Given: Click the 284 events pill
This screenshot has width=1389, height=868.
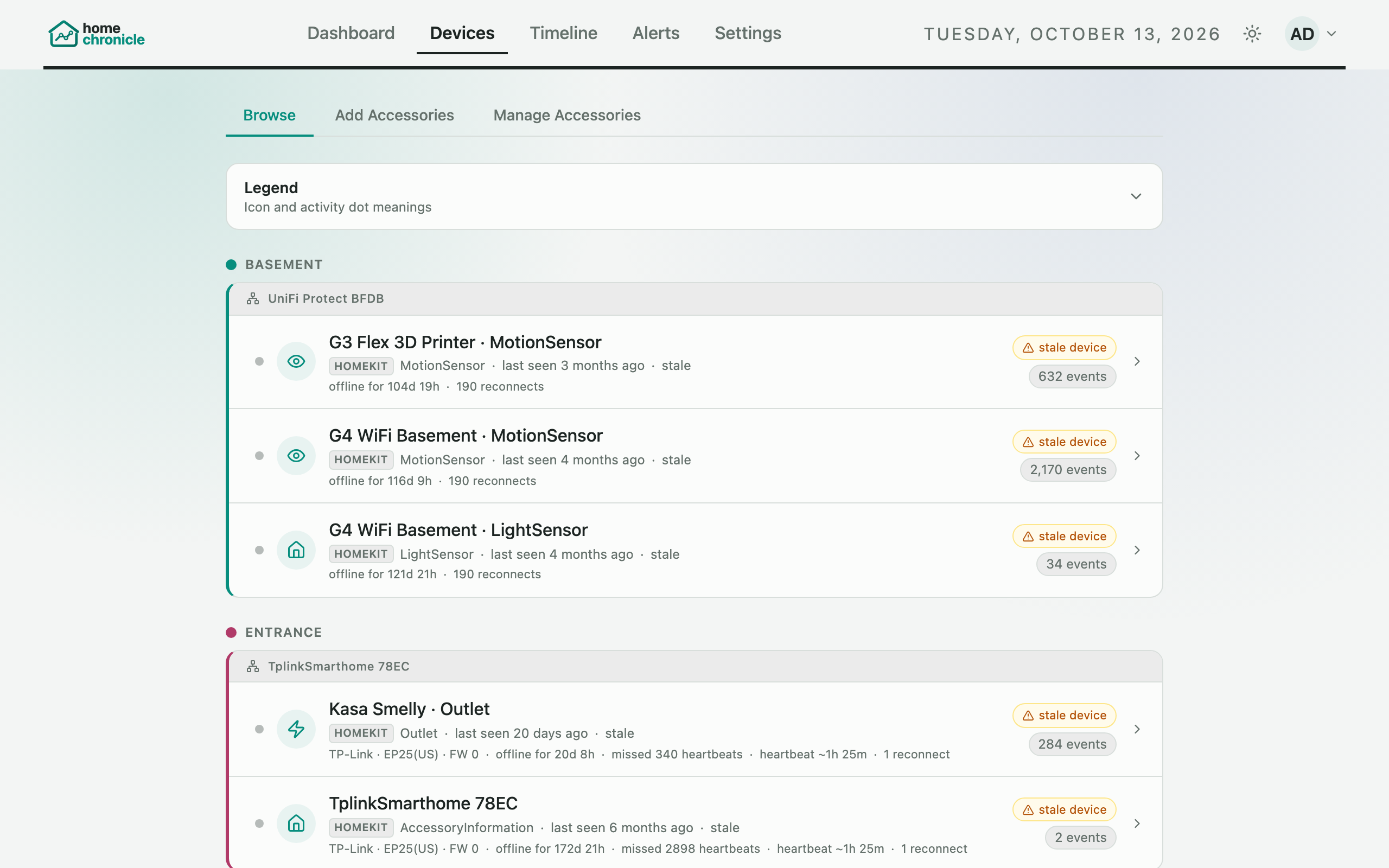Looking at the screenshot, I should 1072,744.
